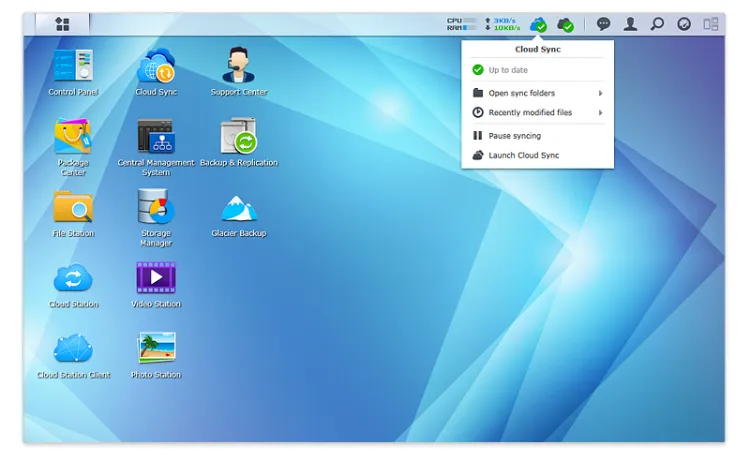Image resolution: width=750 pixels, height=459 pixels.
Task: Click the search magnifier in the taskbar
Action: (657, 24)
